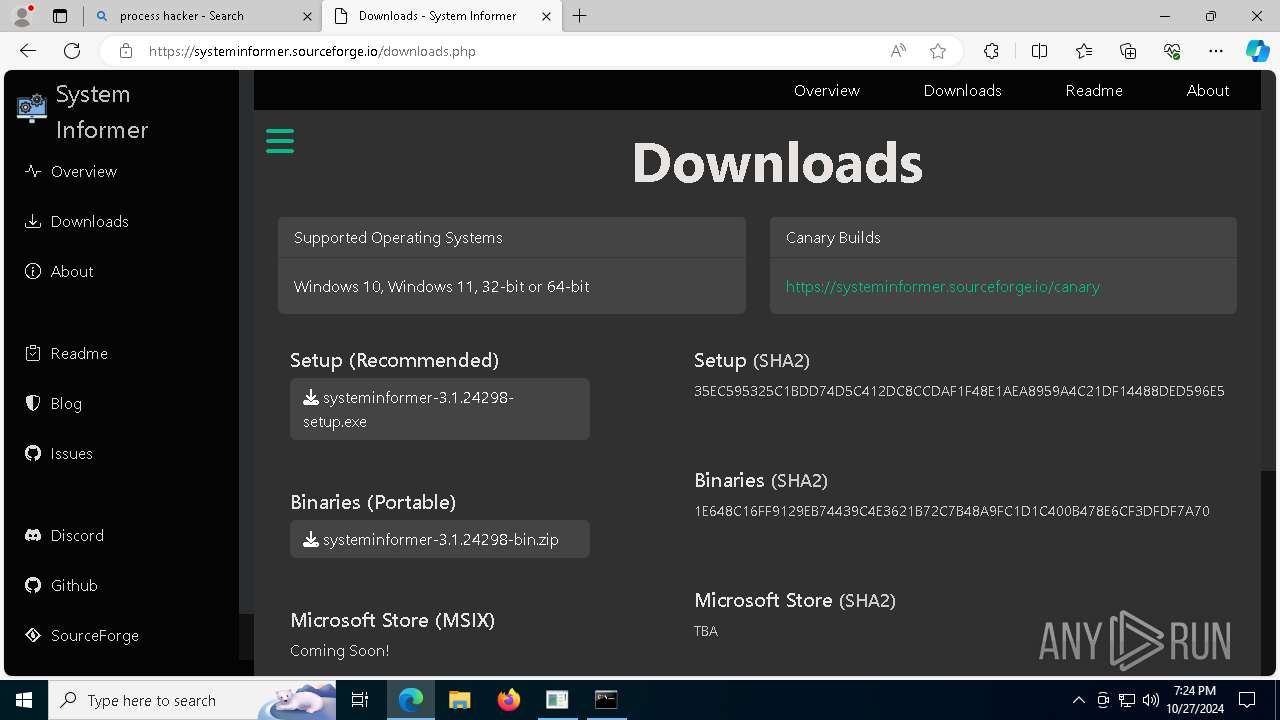Click the Readme clipboard icon in sidebar
1280x720 pixels.
coord(33,353)
